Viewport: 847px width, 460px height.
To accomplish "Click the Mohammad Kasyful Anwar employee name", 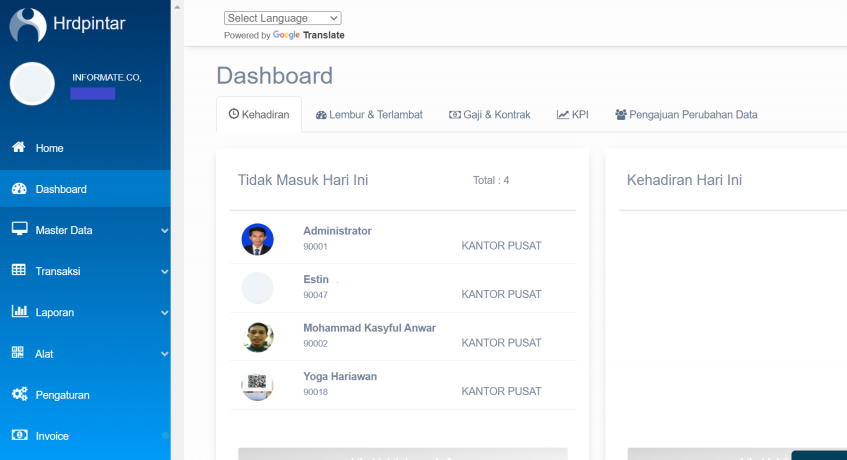I will (369, 328).
